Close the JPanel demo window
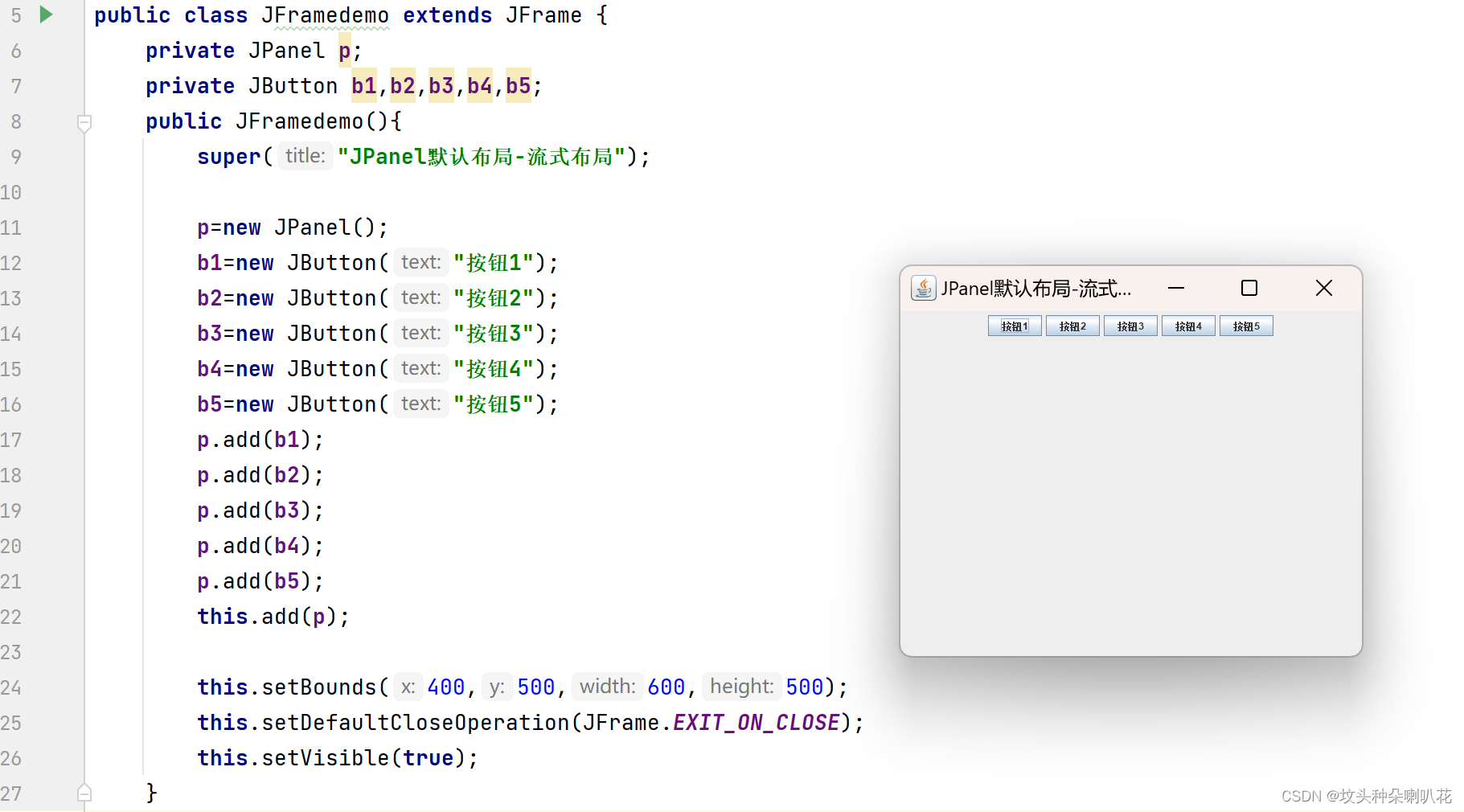This screenshot has height=812, width=1464. 1324,288
